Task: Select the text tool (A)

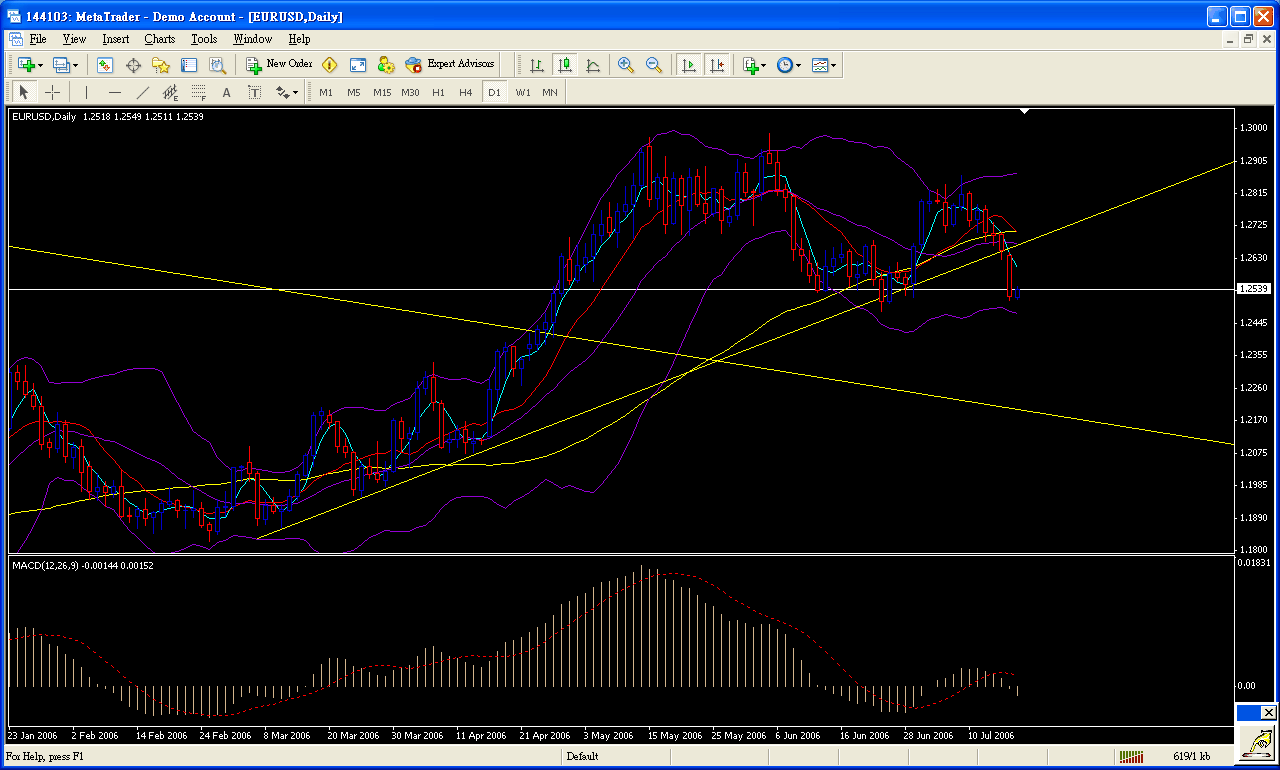Action: (x=226, y=93)
